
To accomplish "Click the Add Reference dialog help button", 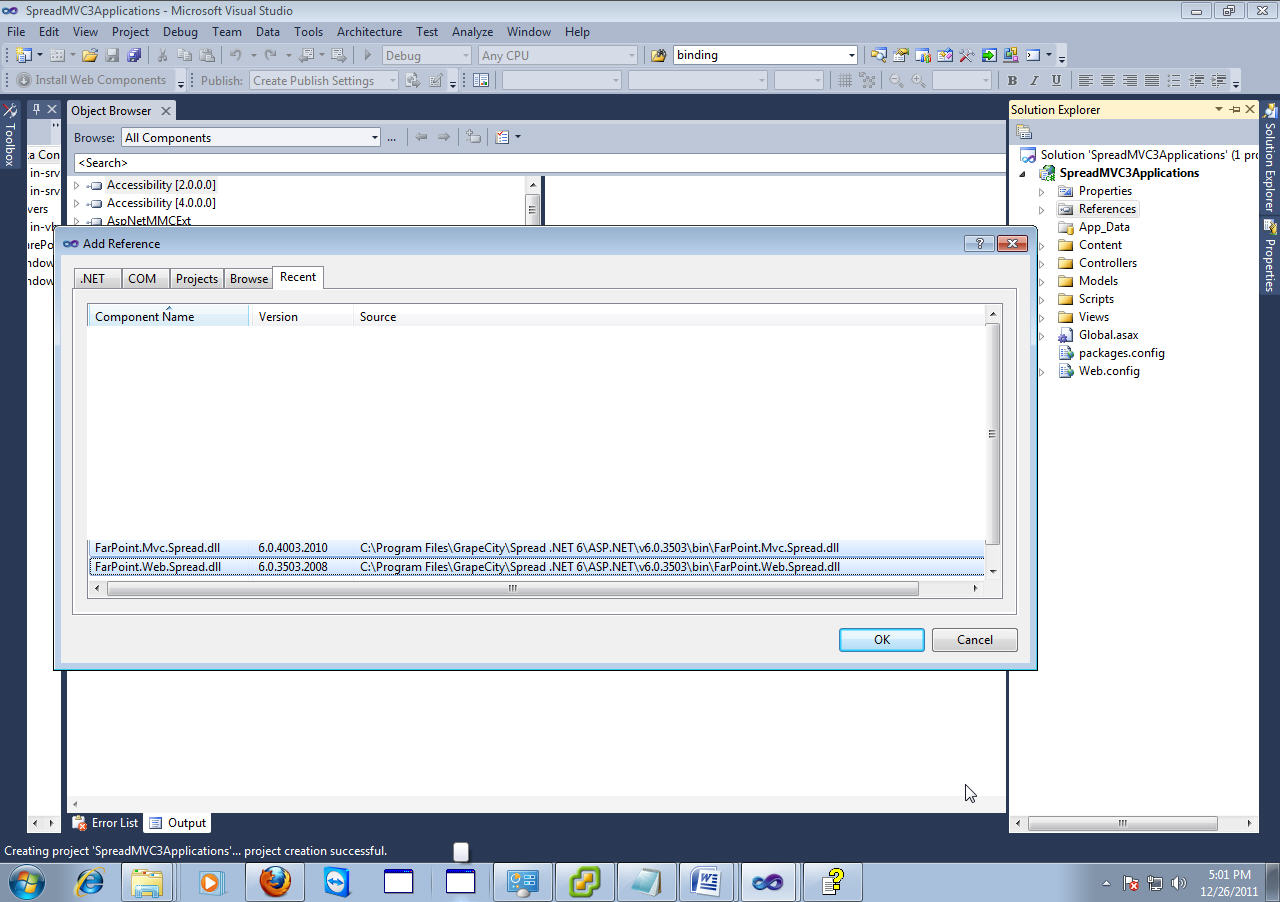I will (979, 243).
